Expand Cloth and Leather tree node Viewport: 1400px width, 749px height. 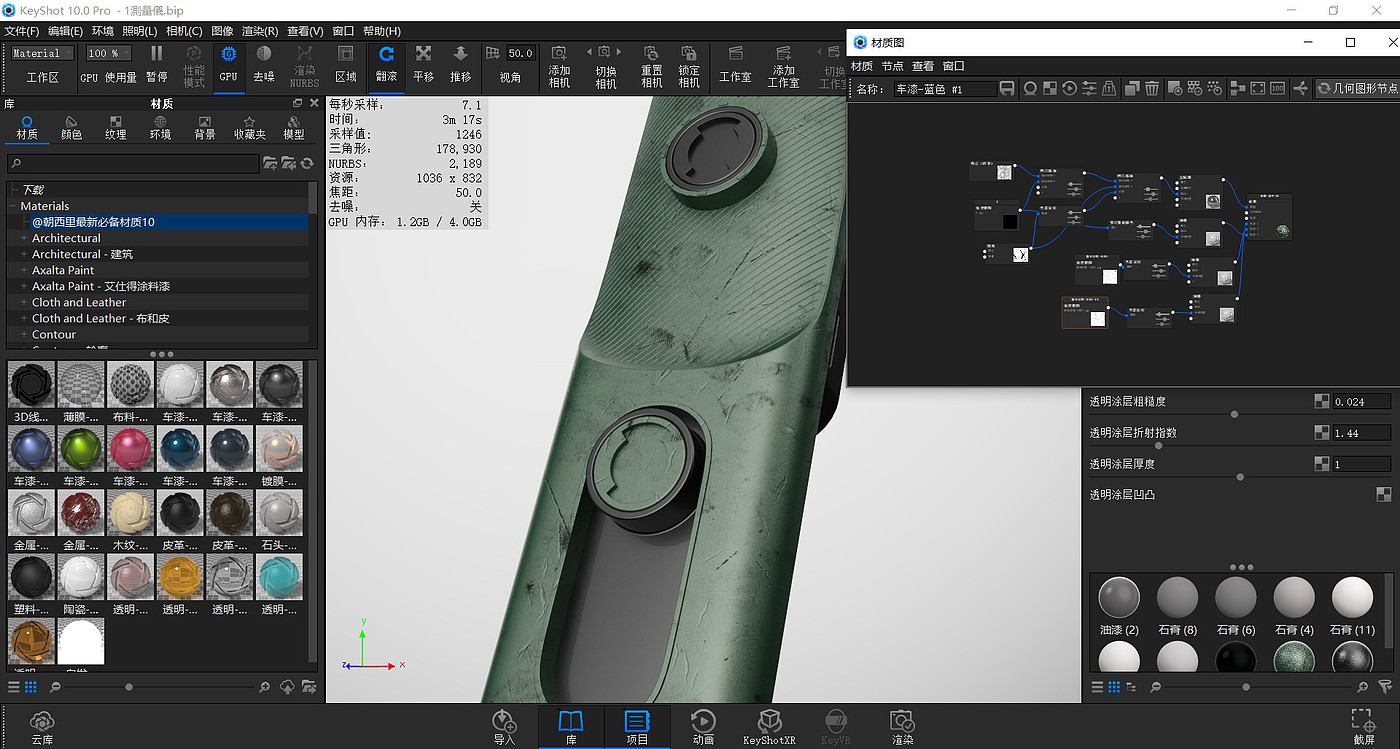pyautogui.click(x=24, y=303)
